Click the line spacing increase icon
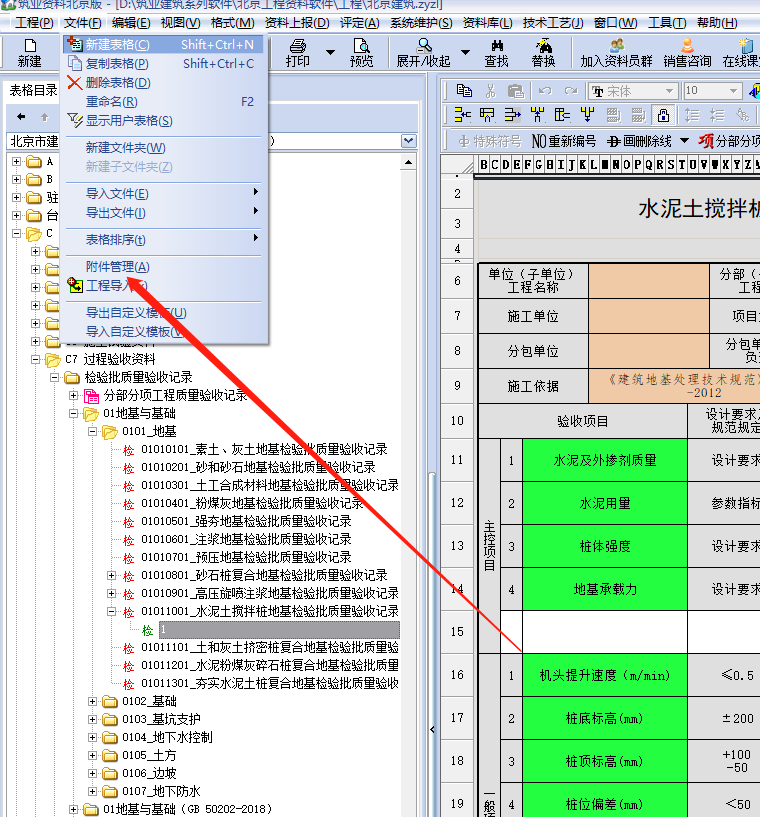The image size is (760, 817). pos(692,115)
